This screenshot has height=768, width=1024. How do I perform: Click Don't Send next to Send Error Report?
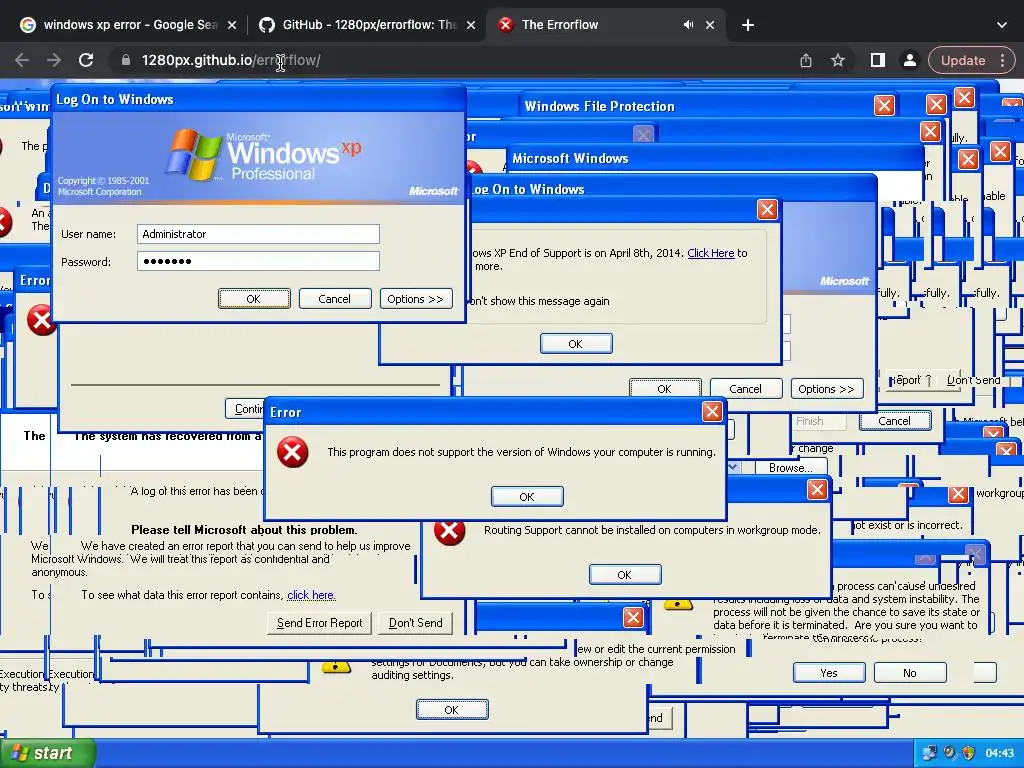tap(416, 623)
